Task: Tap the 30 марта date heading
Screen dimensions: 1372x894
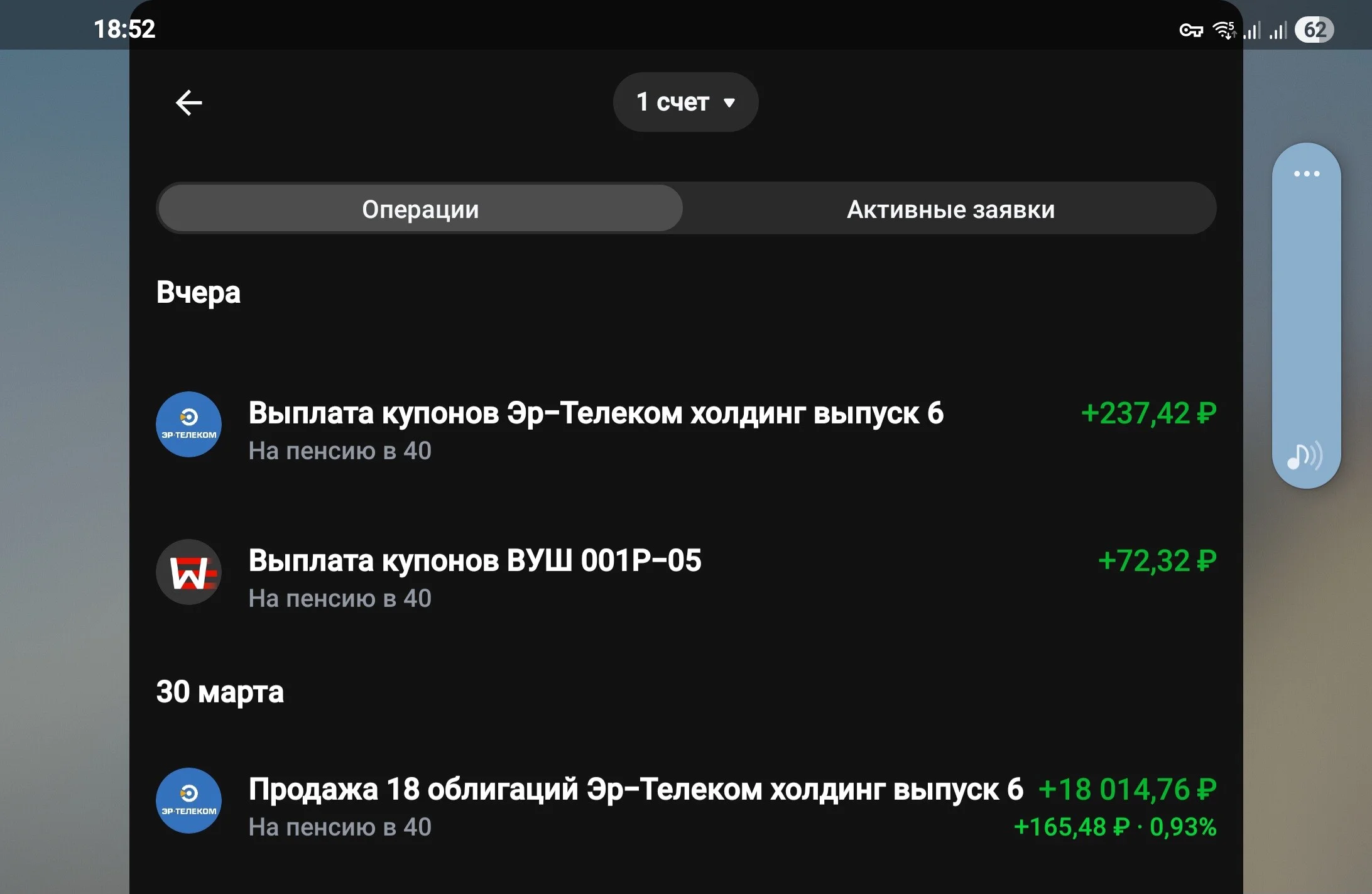Action: (220, 692)
